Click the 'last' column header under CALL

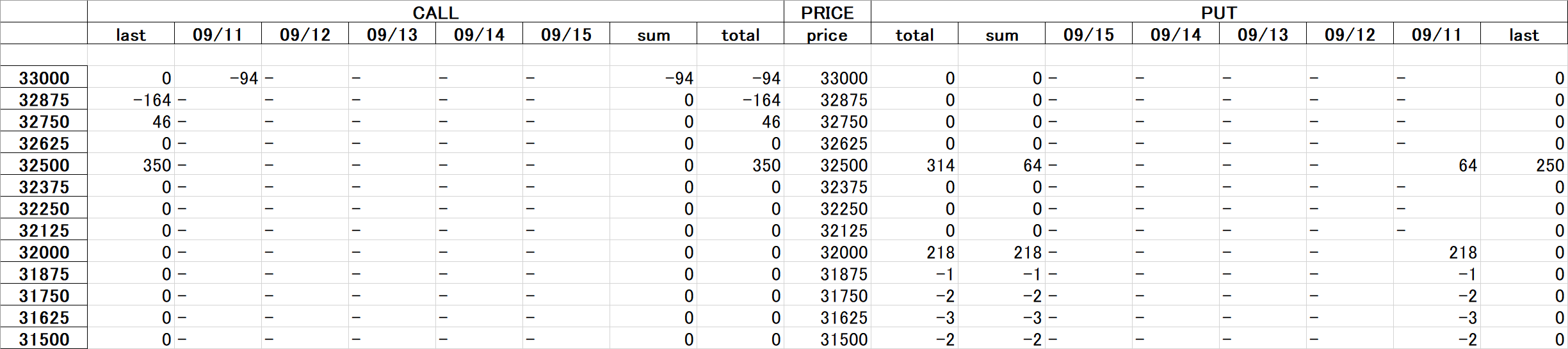(131, 34)
